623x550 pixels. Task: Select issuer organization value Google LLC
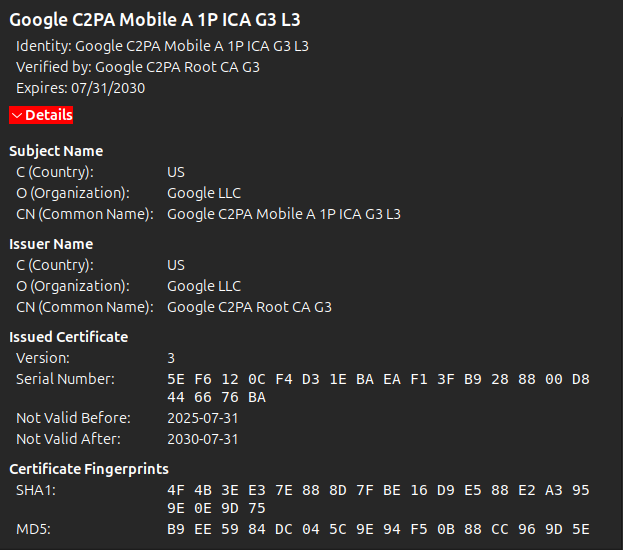(x=204, y=286)
